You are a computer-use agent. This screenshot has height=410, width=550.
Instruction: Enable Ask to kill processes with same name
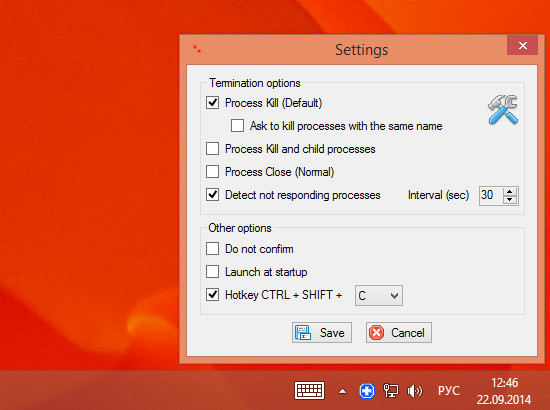pyautogui.click(x=237, y=126)
